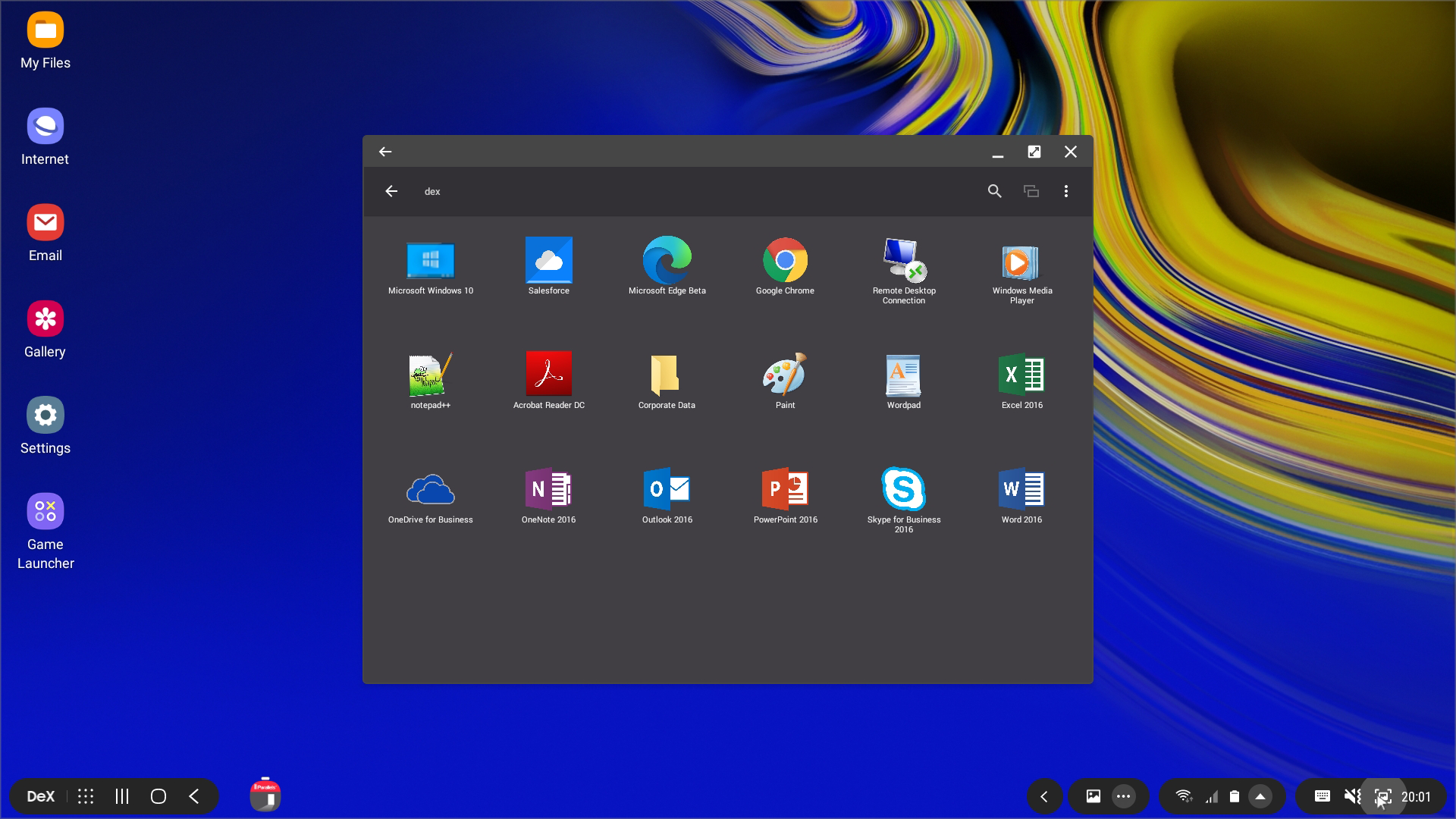Go back using arrow beside dex
Viewport: 1456px width, 819px height.
click(x=391, y=191)
